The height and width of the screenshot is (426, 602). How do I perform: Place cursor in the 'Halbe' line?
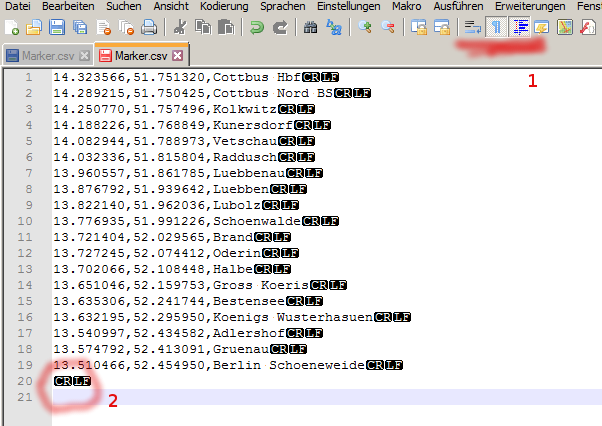tap(172, 269)
